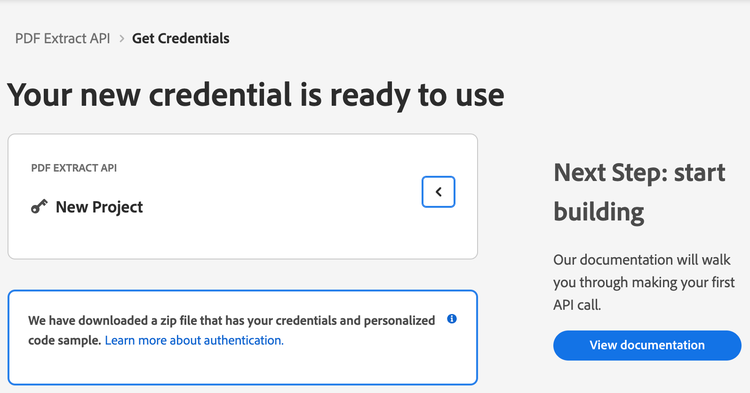Click the word 'credential' in main heading

221,94
